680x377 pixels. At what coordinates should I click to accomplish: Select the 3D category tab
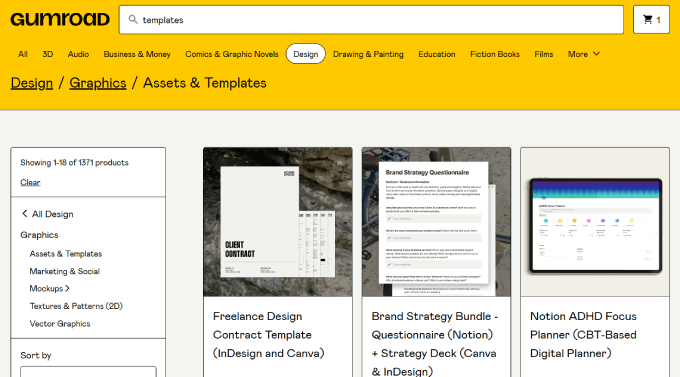point(48,54)
